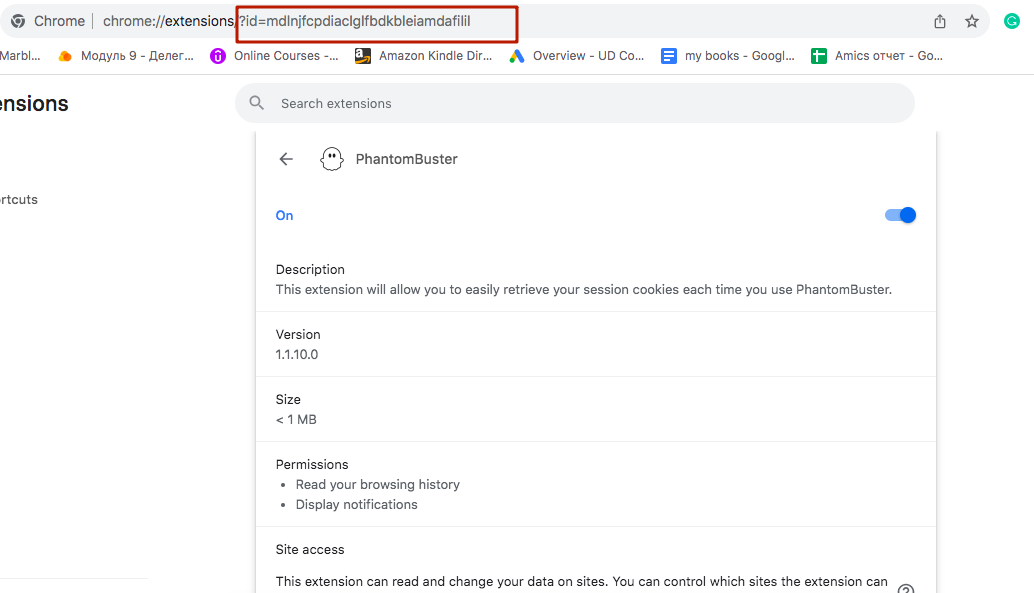Viewport: 1034px width, 593px height.
Task: Click the version number 1.1.10.0
Action: point(297,354)
